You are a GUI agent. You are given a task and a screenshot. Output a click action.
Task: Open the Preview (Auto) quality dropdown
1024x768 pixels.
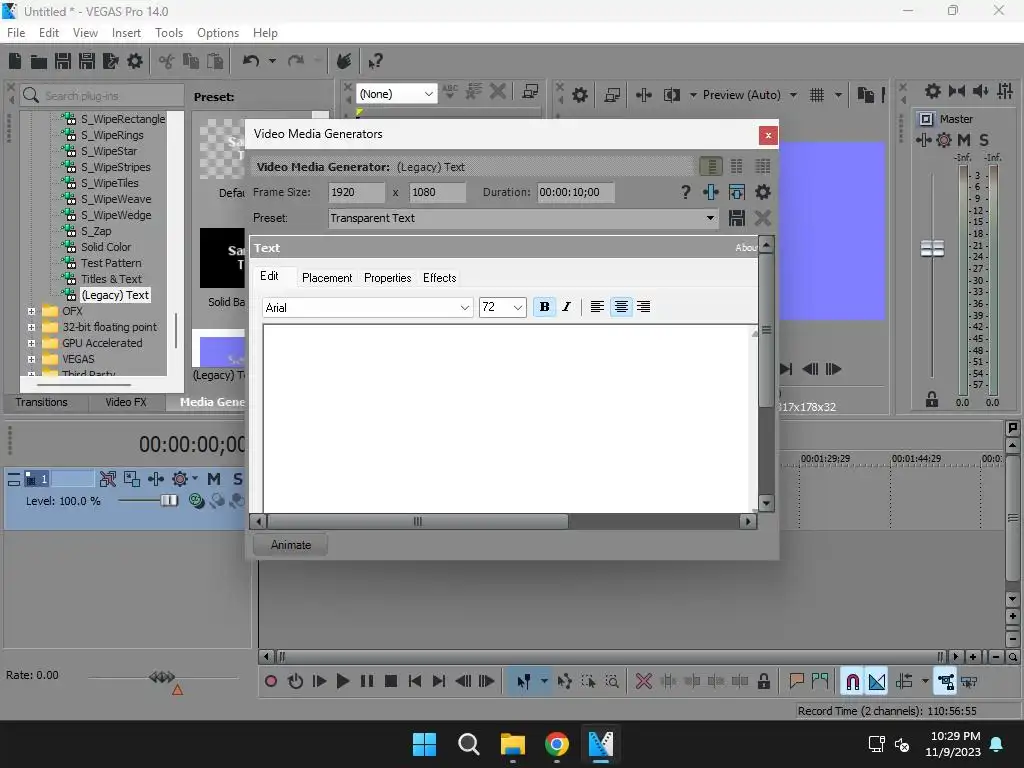pos(749,95)
